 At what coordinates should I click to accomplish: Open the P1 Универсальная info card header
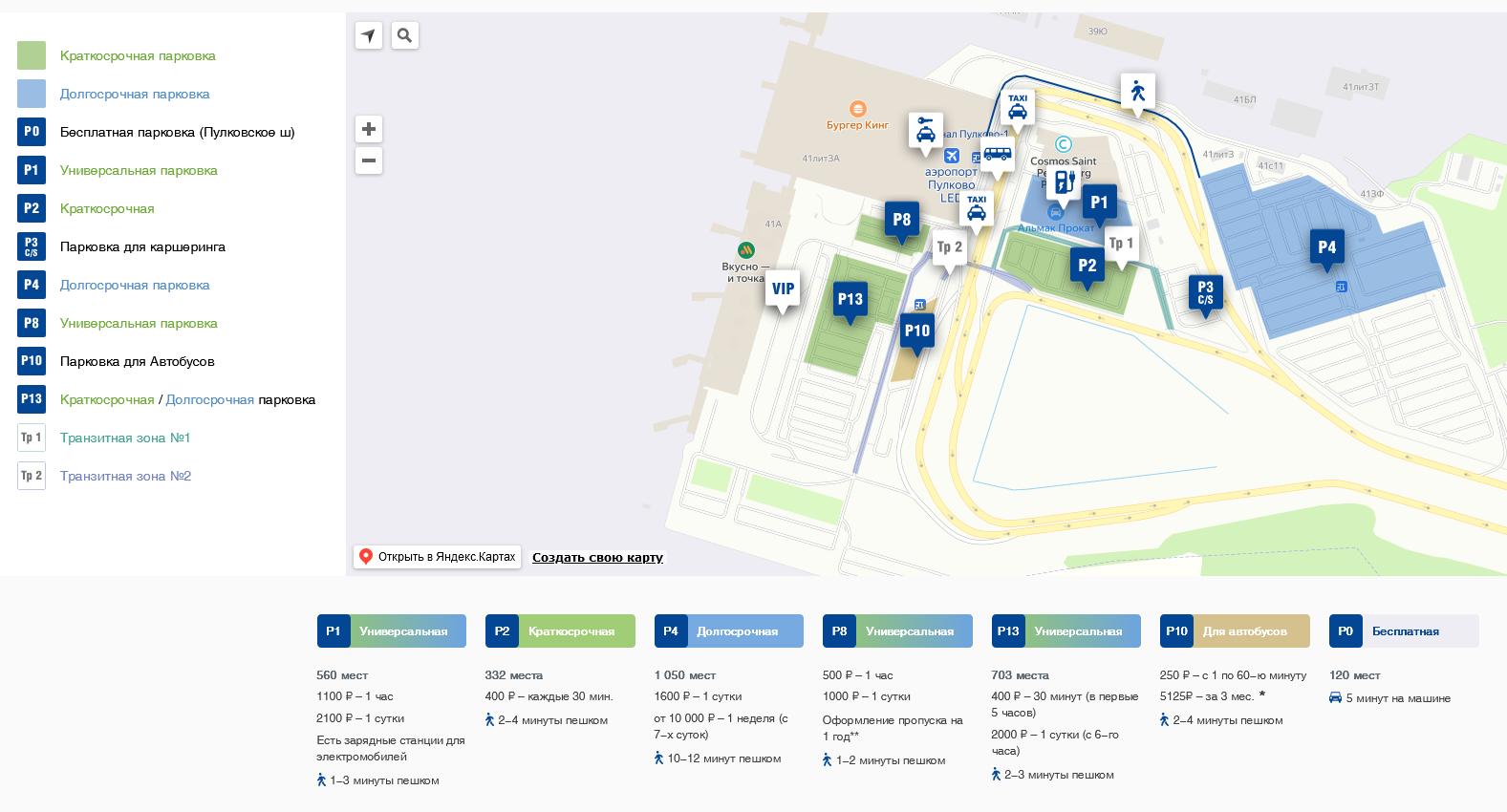(392, 631)
